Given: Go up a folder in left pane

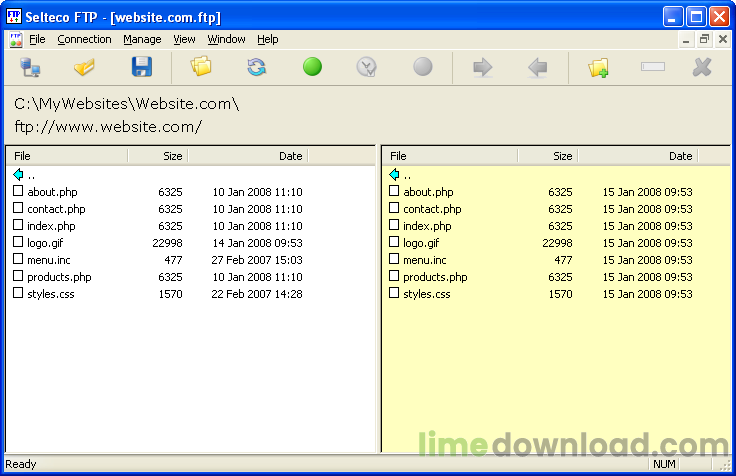Looking at the screenshot, I should (x=18, y=175).
